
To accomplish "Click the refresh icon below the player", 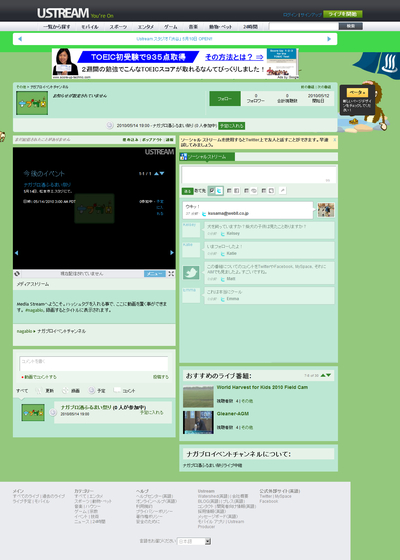I will click(x=16, y=274).
